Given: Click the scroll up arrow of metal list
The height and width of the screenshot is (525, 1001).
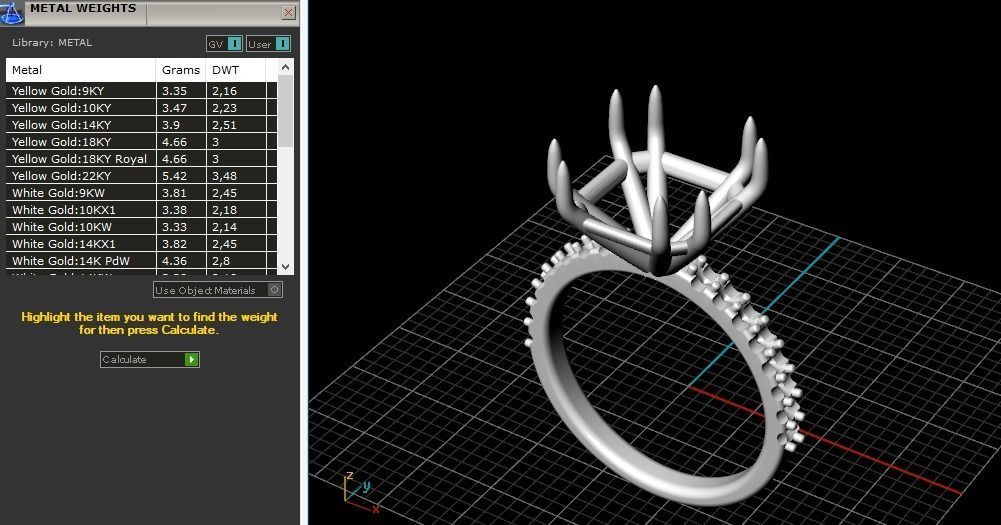Looking at the screenshot, I should tap(285, 67).
